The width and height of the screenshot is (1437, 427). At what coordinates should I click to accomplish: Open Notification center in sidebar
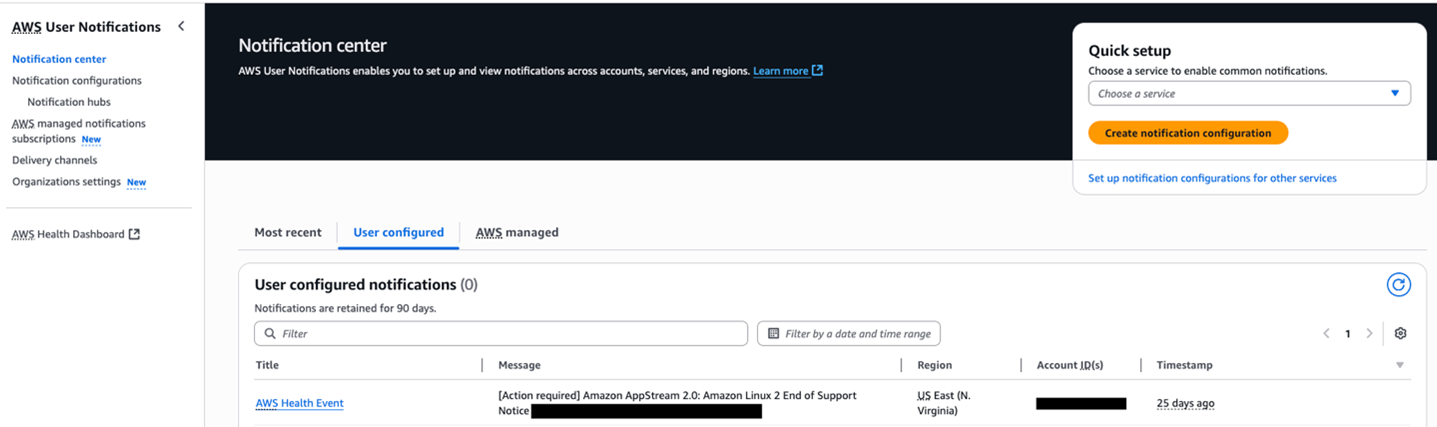coord(59,59)
